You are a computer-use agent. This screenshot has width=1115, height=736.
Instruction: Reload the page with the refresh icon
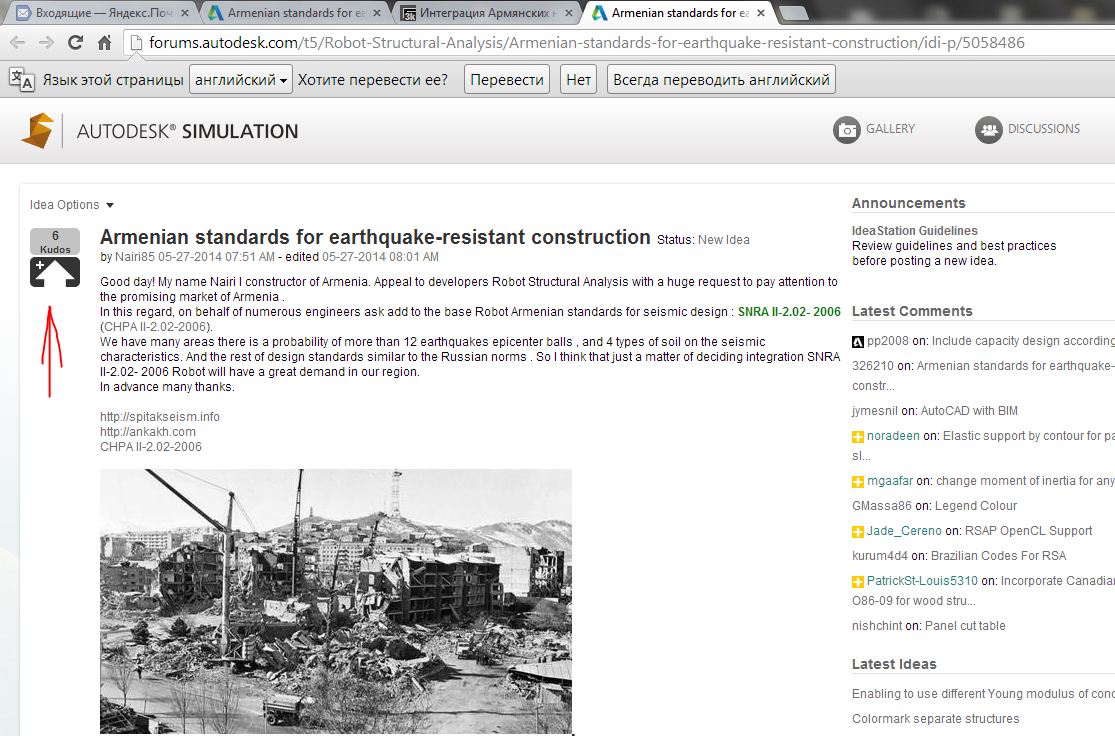[x=75, y=43]
